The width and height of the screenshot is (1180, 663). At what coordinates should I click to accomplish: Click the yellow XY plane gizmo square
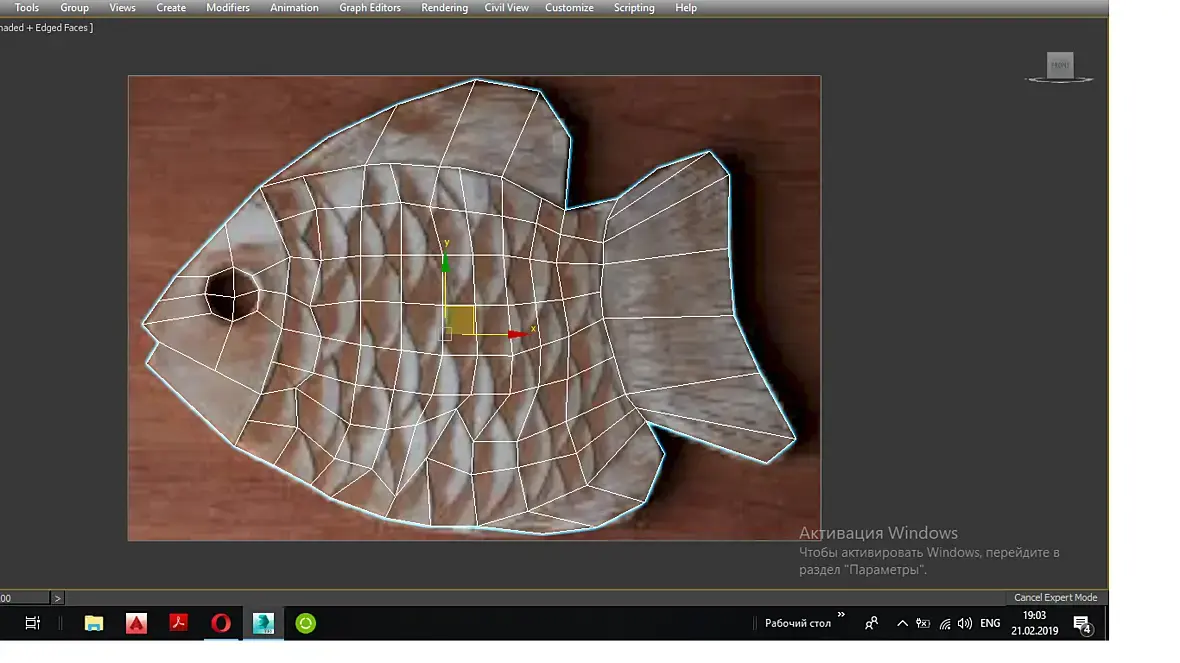(460, 320)
